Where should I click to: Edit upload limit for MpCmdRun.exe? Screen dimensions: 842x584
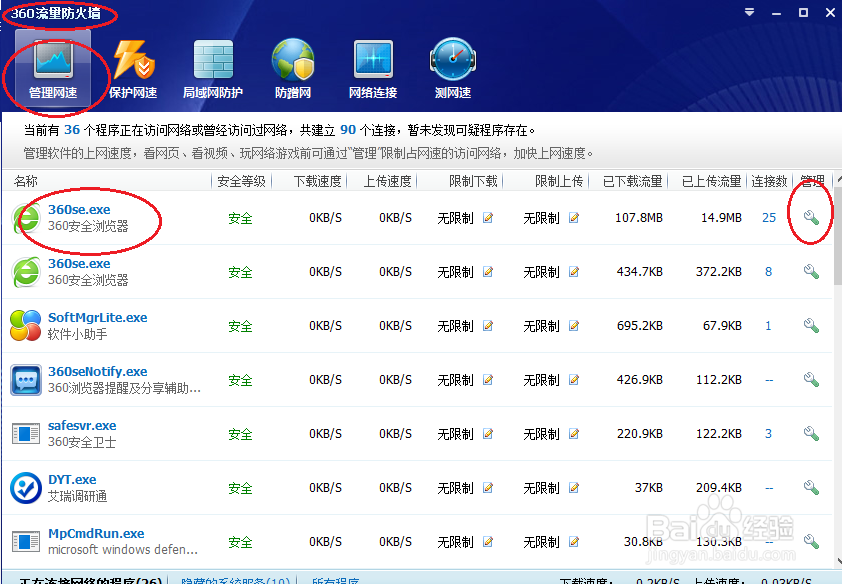coord(574,541)
